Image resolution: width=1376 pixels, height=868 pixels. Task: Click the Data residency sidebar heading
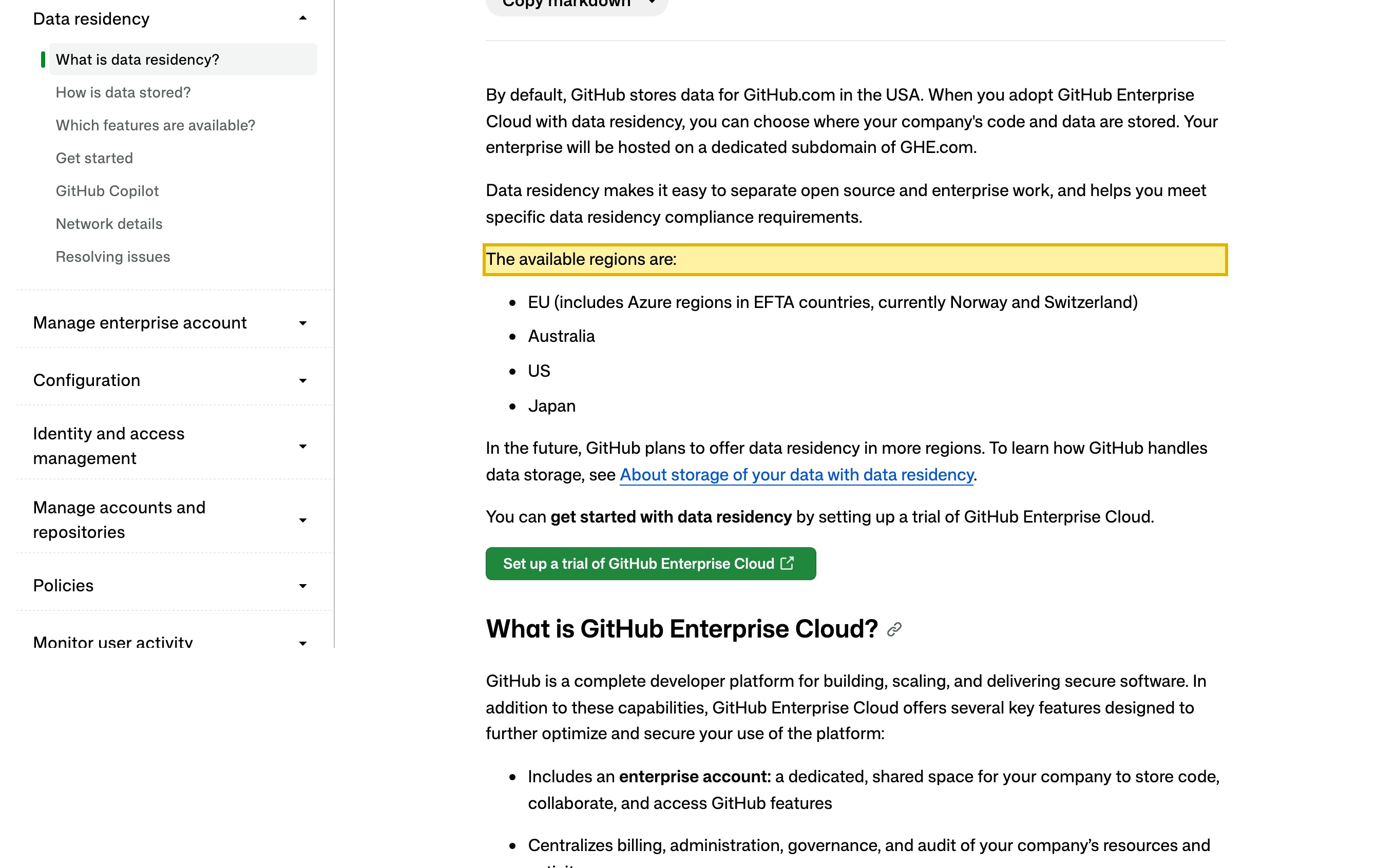click(91, 19)
